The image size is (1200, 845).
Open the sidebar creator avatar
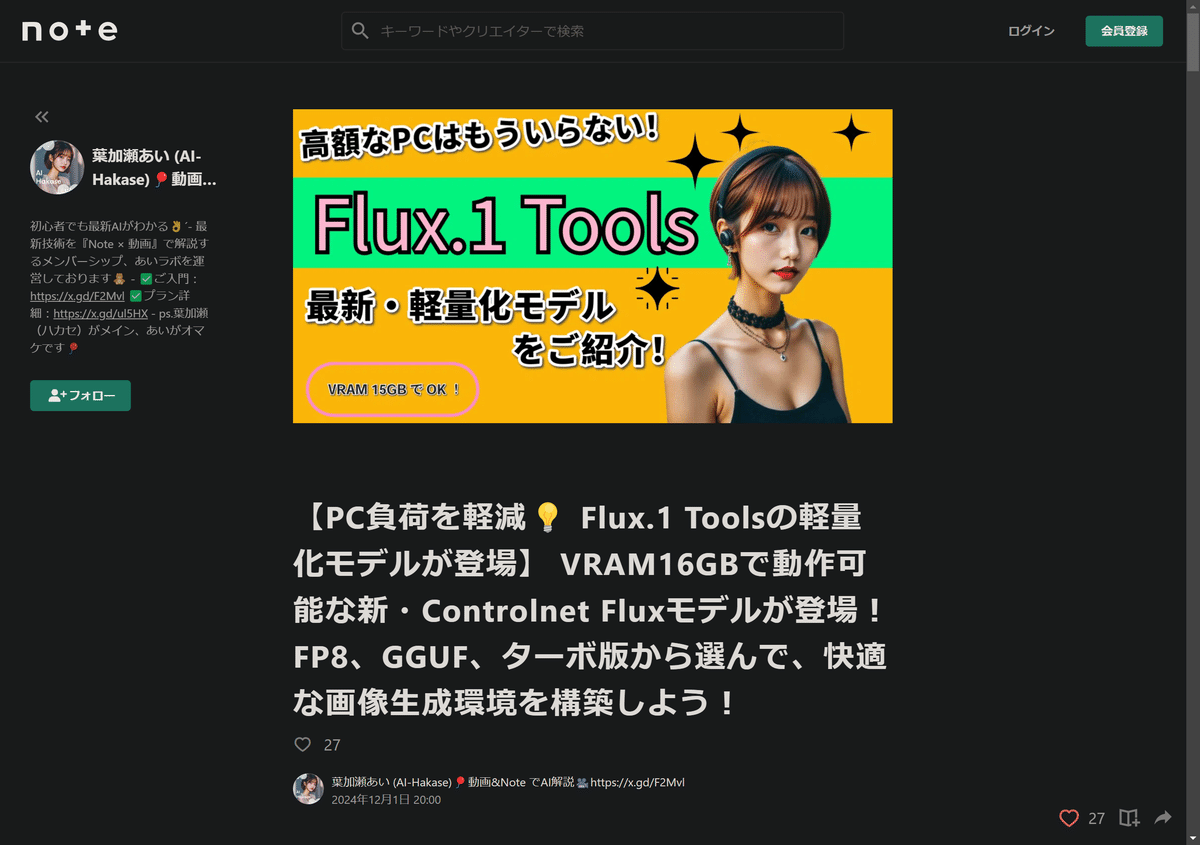(57, 167)
